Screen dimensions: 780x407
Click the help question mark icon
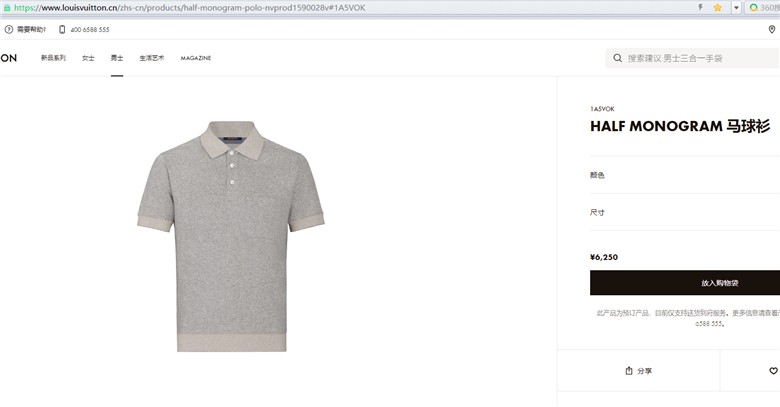(x=8, y=30)
